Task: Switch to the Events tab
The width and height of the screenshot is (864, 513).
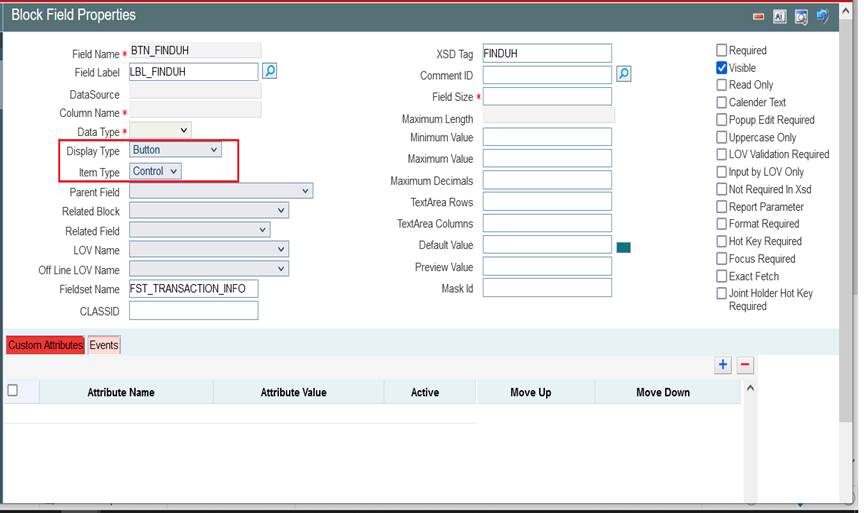Action: tap(104, 345)
